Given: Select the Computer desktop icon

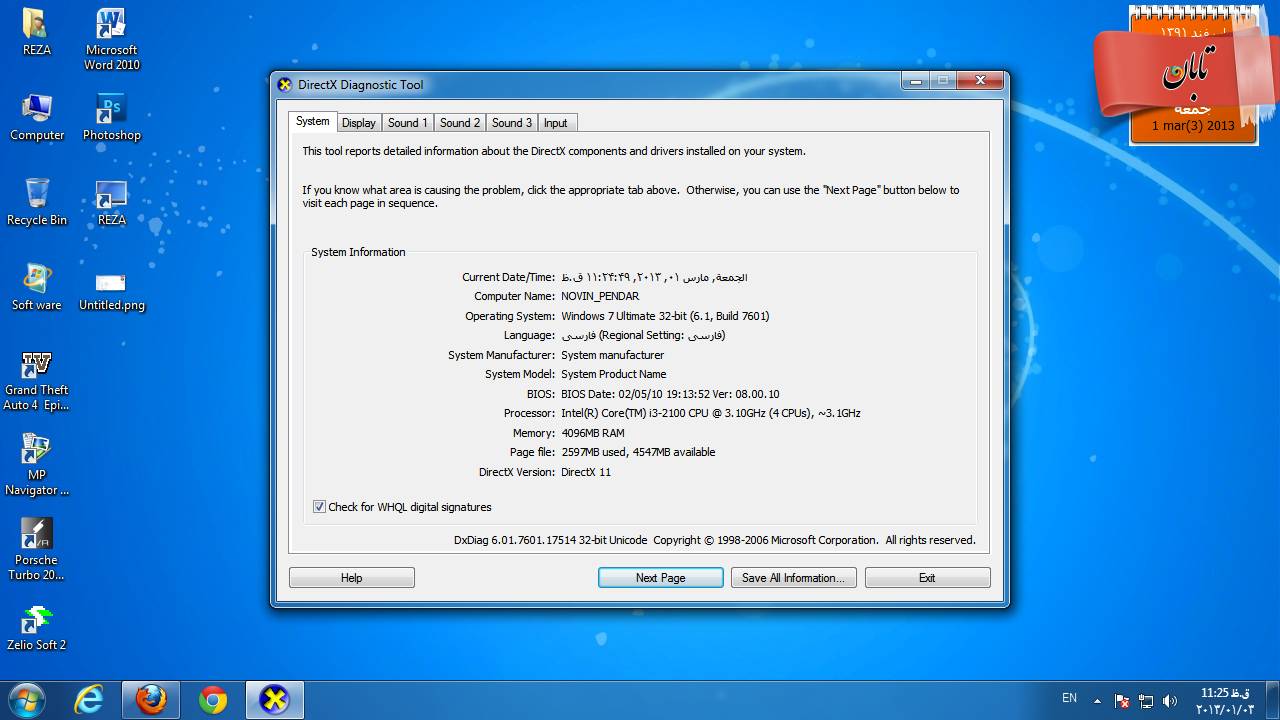Looking at the screenshot, I should click(37, 118).
